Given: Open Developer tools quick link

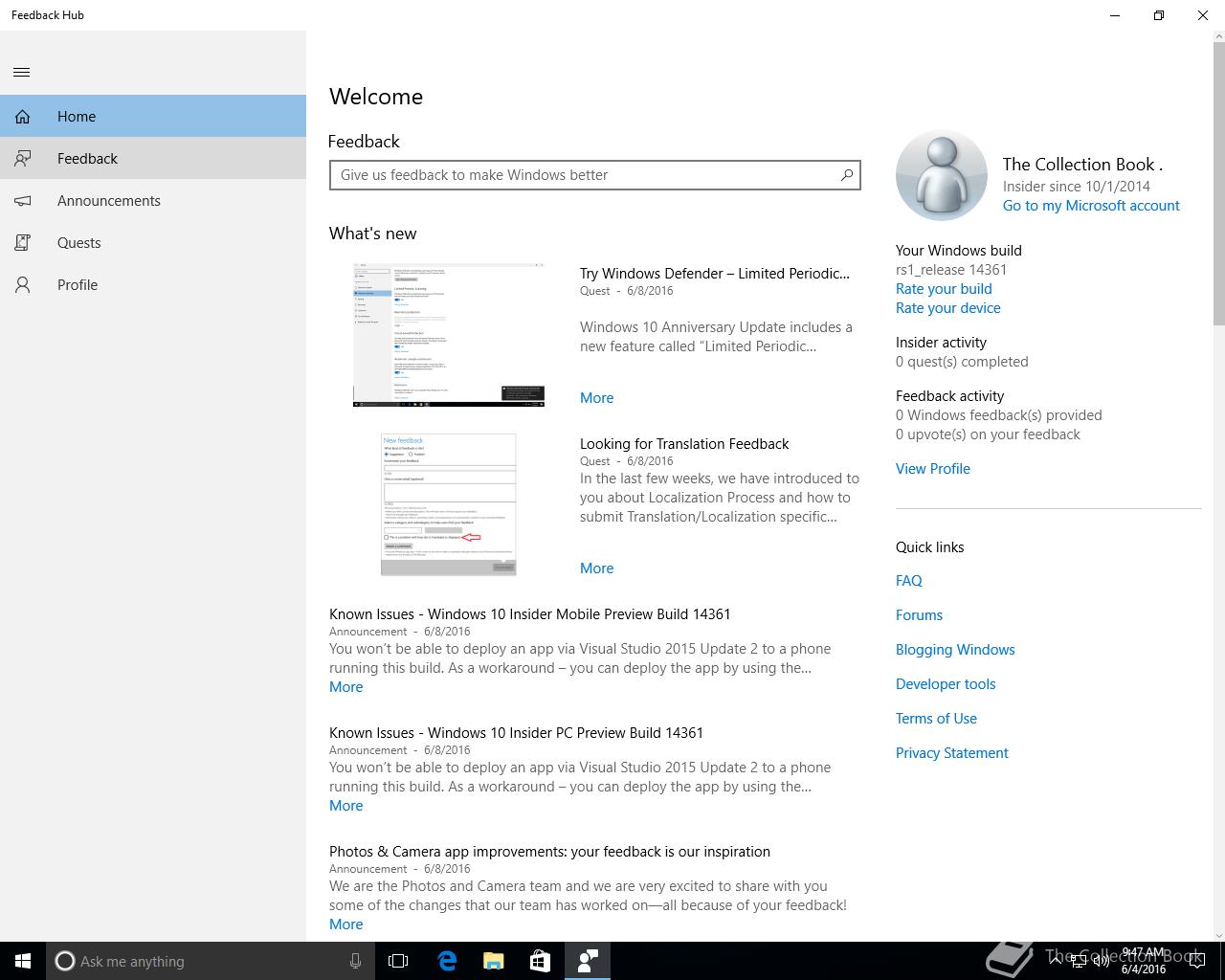Looking at the screenshot, I should pos(946,684).
